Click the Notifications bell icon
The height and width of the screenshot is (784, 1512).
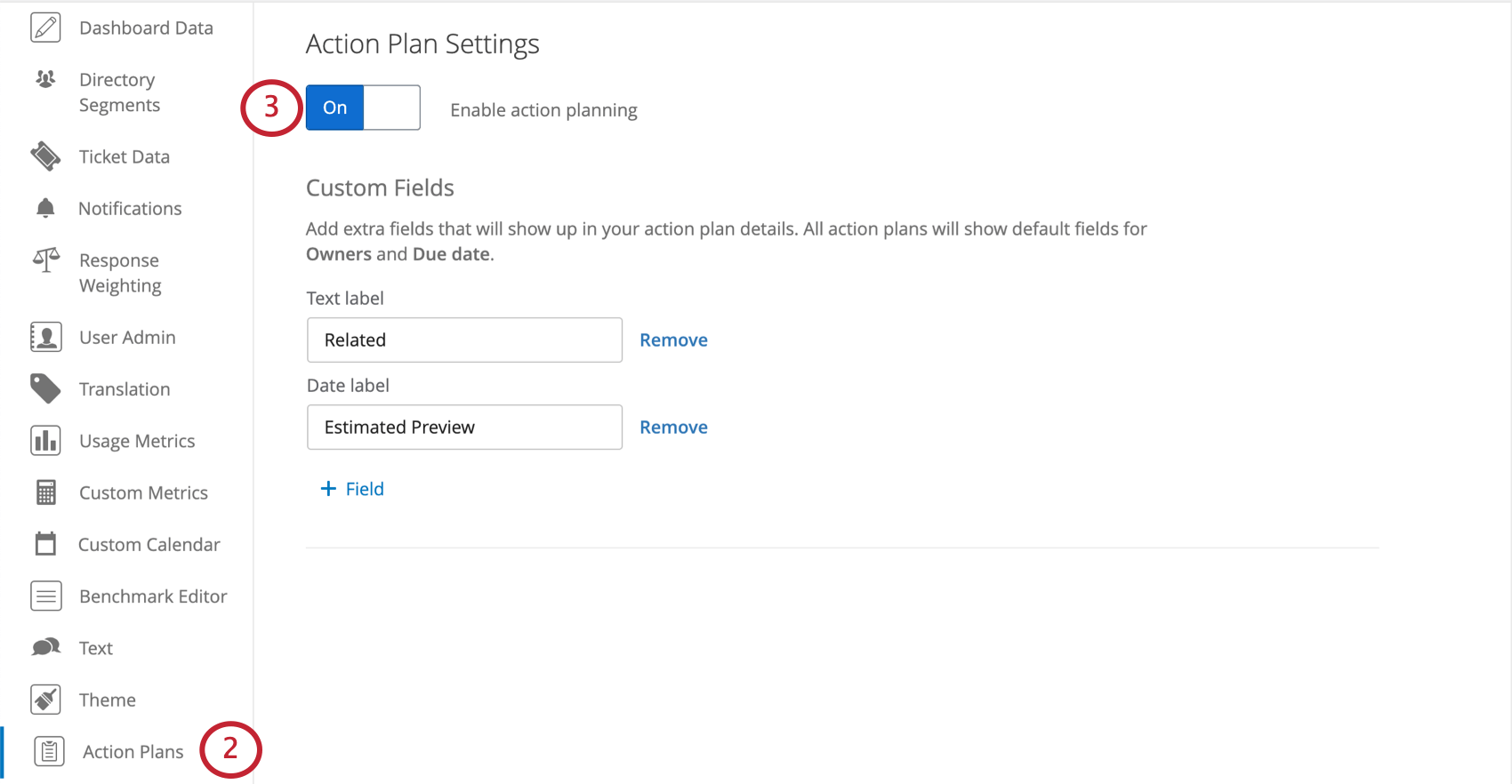[x=45, y=208]
